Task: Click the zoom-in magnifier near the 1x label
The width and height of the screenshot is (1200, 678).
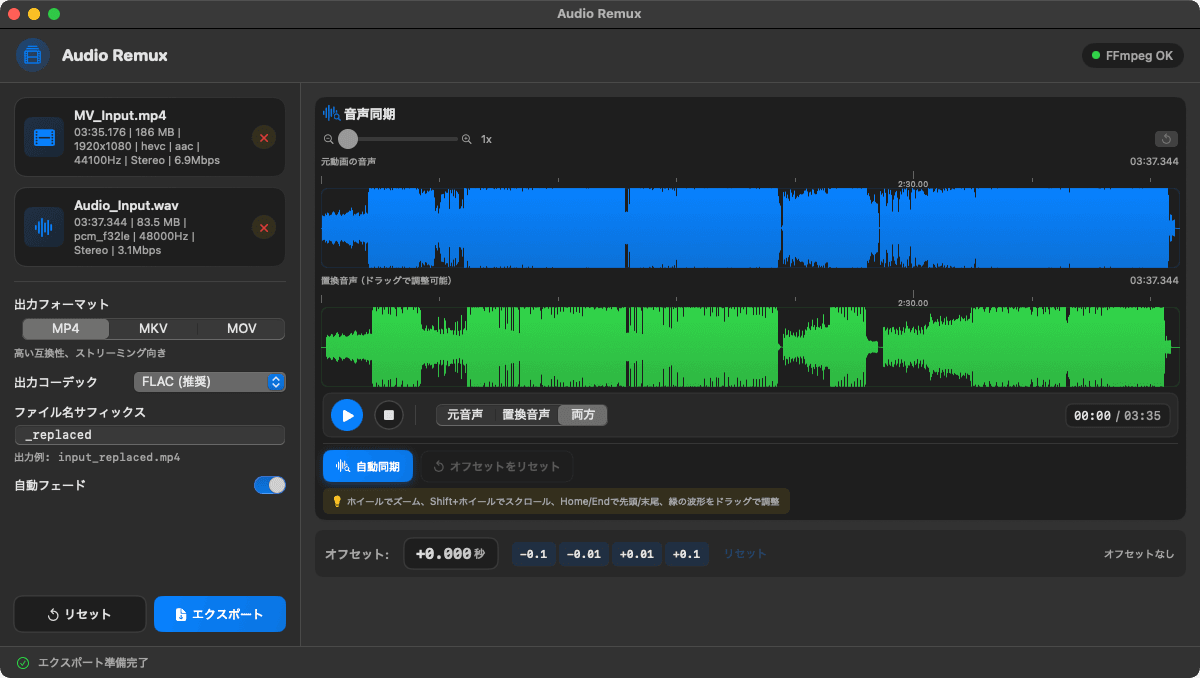Action: (x=466, y=139)
